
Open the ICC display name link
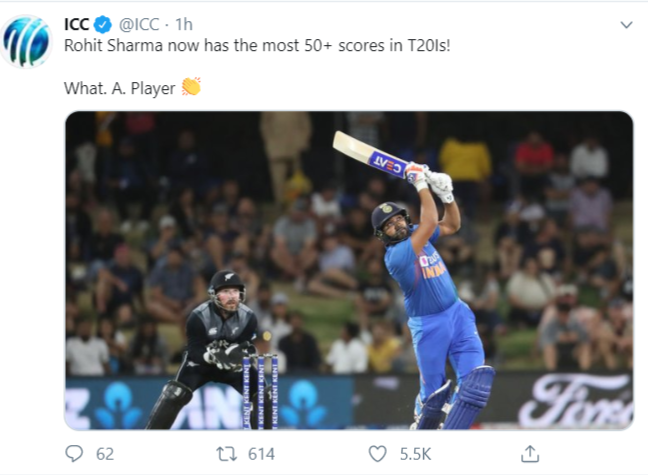pos(77,25)
